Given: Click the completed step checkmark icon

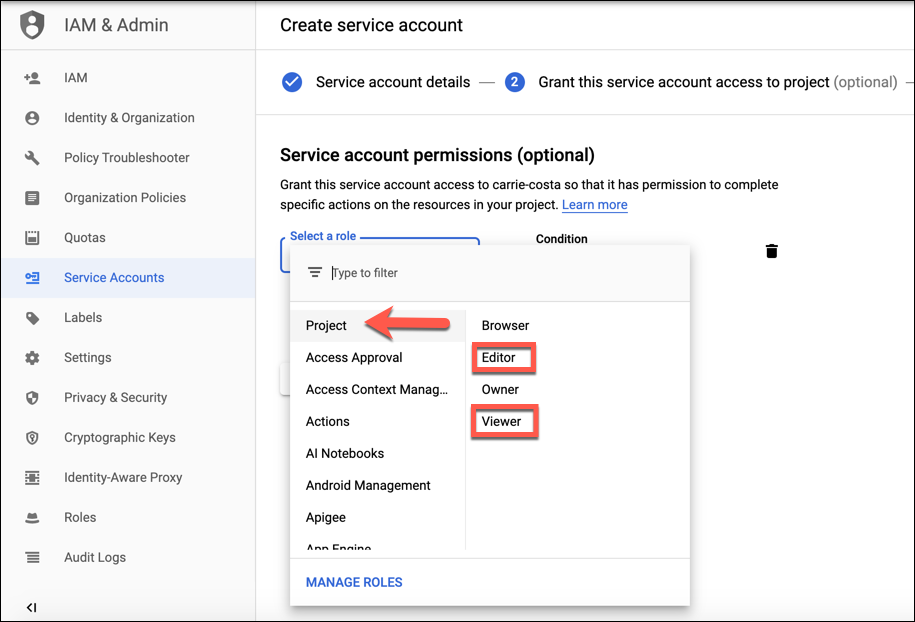Looking at the screenshot, I should [292, 82].
